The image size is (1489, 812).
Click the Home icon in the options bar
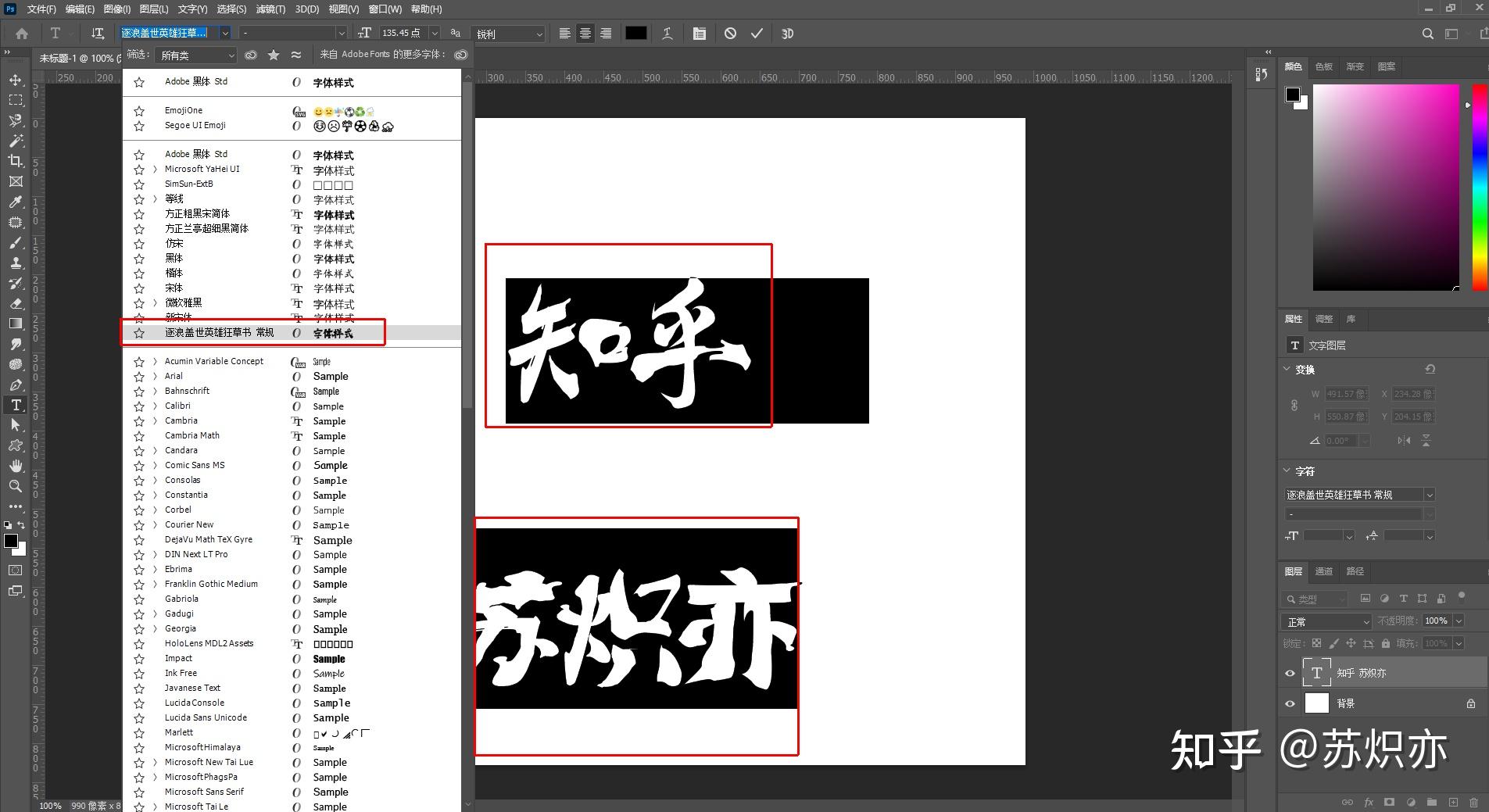(22, 34)
